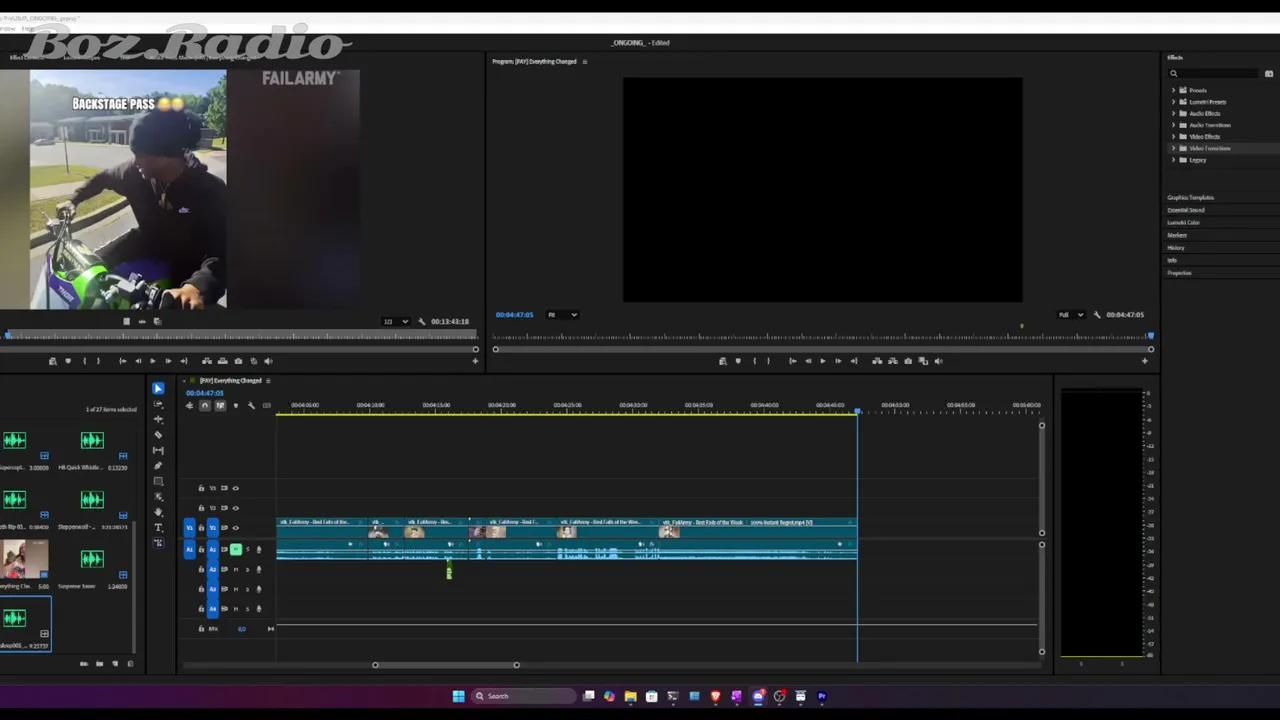Open Source monitor 1/2 resolution dropdown
The height and width of the screenshot is (720, 1280).
[395, 321]
